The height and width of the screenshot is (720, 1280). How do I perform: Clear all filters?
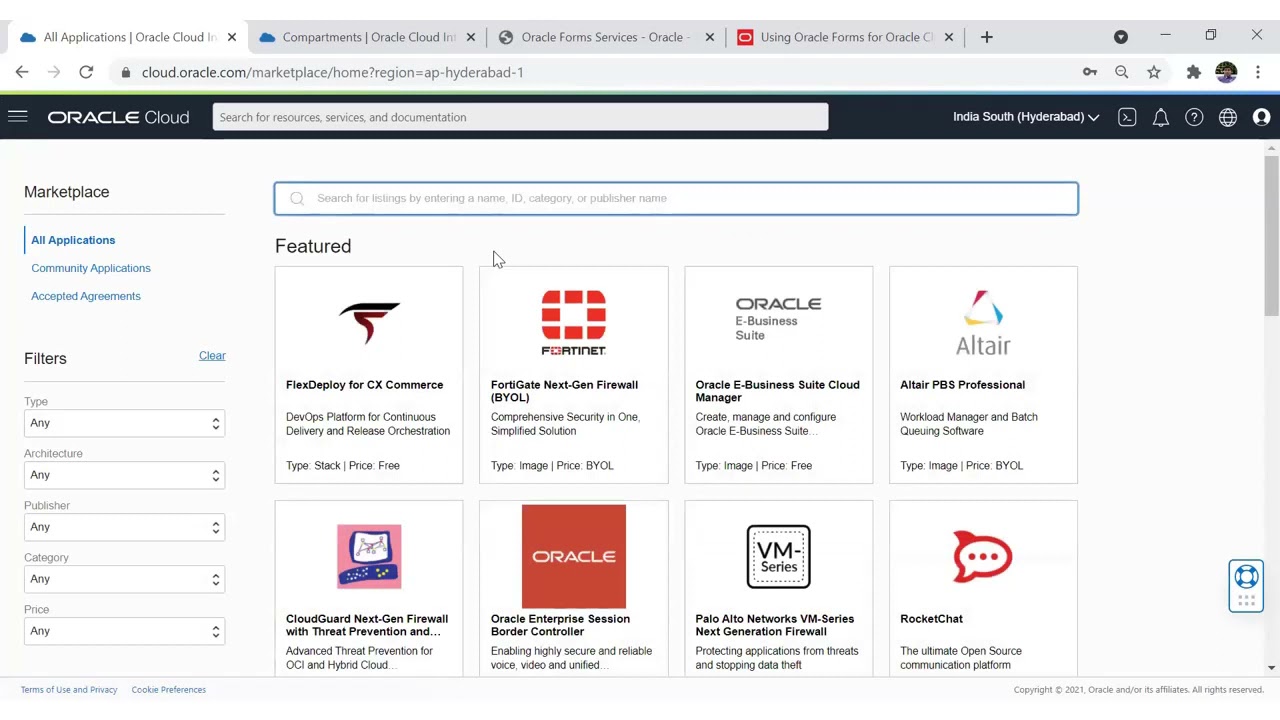tap(212, 356)
